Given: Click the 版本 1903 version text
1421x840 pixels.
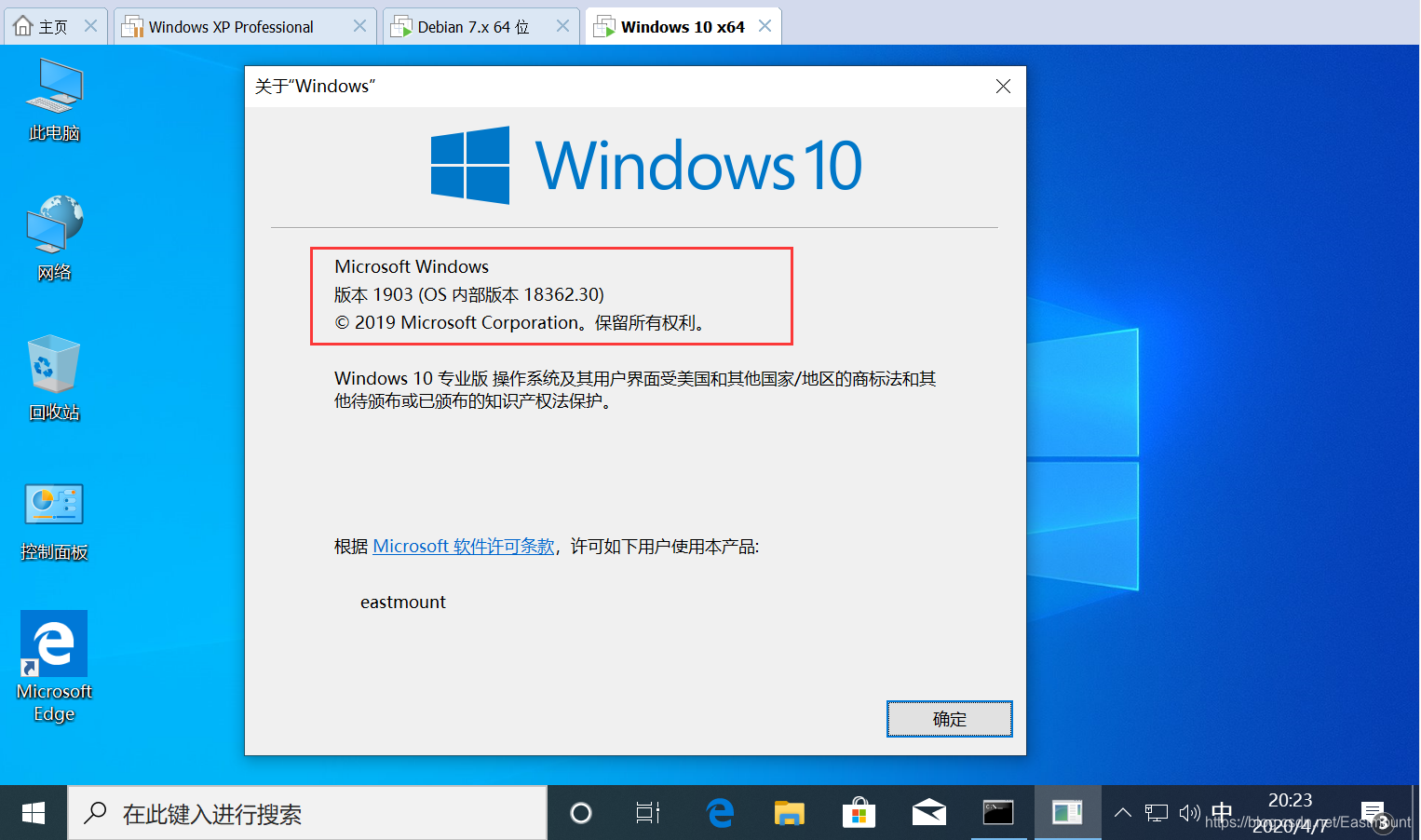Looking at the screenshot, I should click(469, 295).
